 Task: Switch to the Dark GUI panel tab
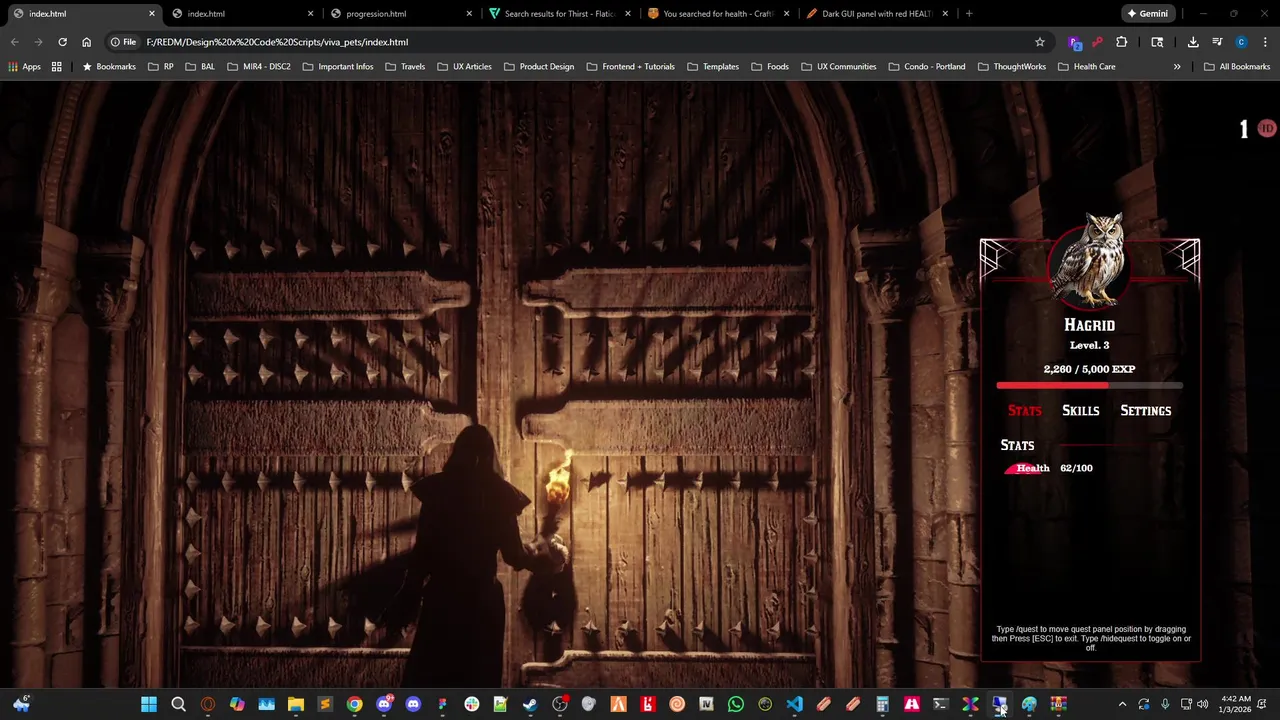877,14
